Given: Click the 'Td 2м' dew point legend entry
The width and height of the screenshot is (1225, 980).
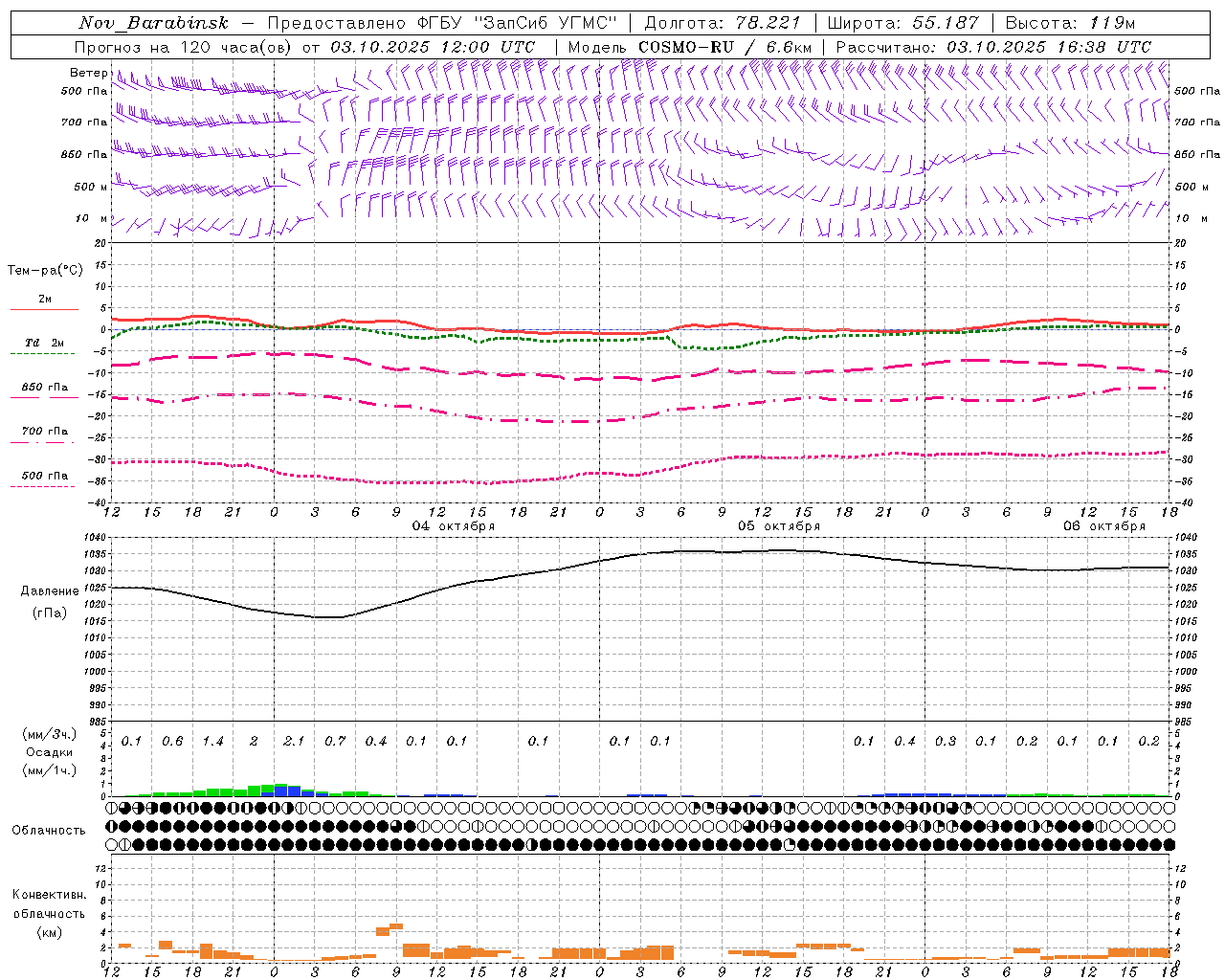Looking at the screenshot, I should pos(44,343).
